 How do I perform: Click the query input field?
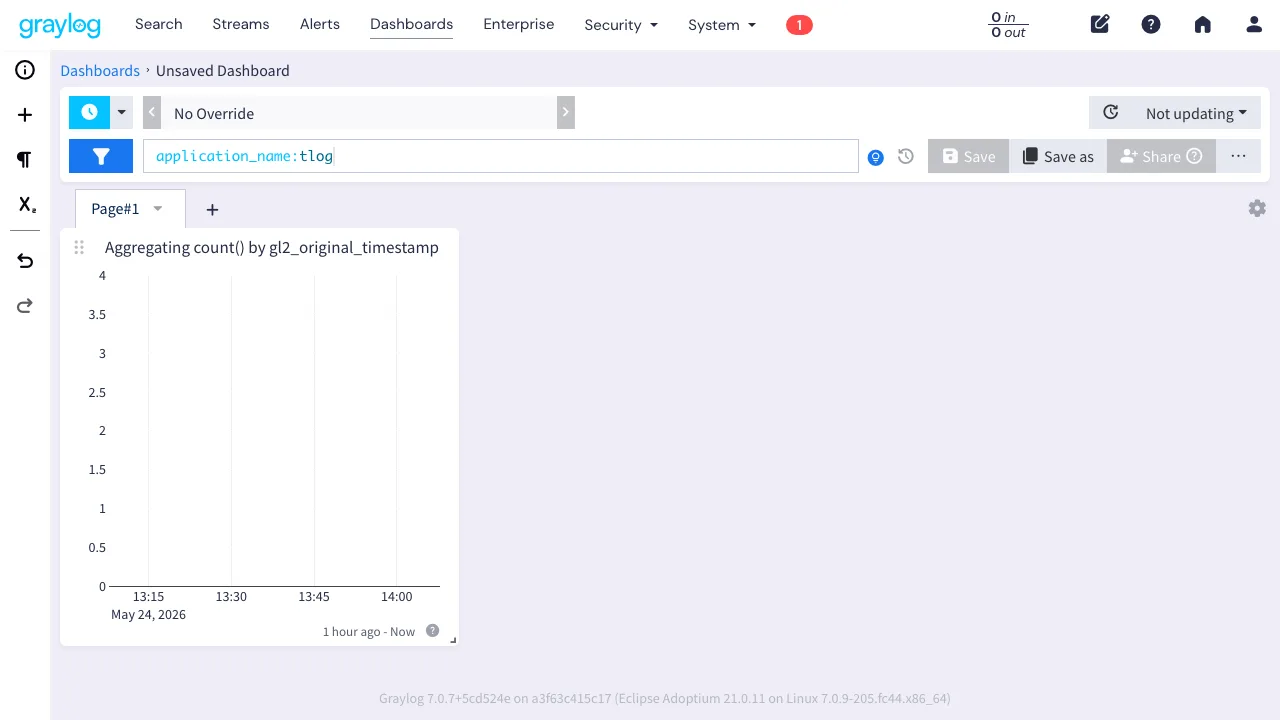click(501, 156)
